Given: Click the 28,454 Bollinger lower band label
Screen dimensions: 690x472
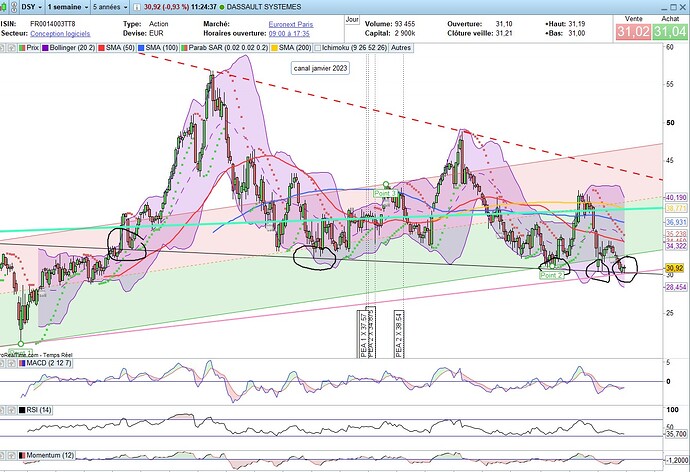Looking at the screenshot, I should coord(676,287).
